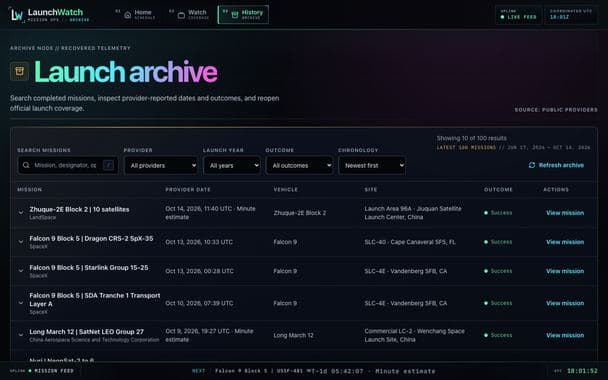The width and height of the screenshot is (608, 380).
Task: Click 'Falcon 9 Block 5 | Dragon CRS-2 SpX-35' title
Action: point(91,238)
